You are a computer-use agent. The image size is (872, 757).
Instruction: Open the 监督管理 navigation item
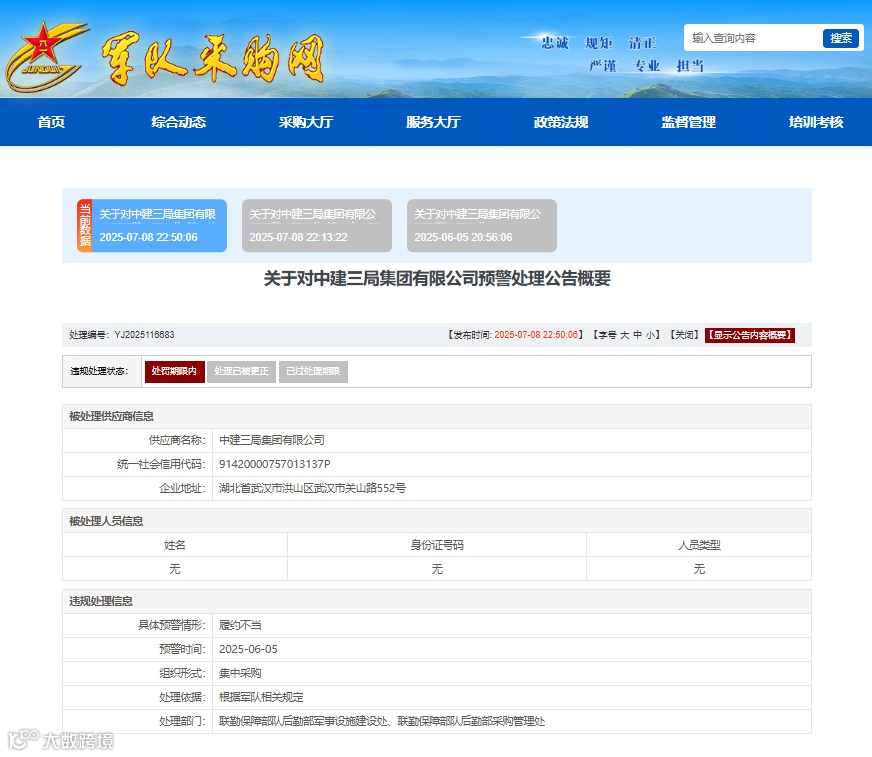click(688, 122)
